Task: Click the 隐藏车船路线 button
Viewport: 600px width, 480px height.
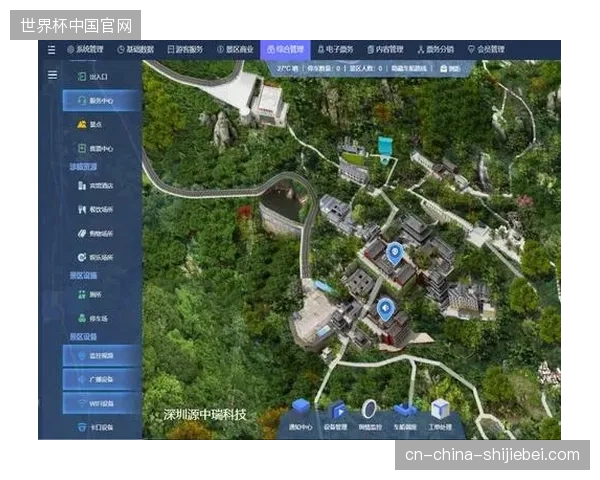Action: click(x=409, y=69)
